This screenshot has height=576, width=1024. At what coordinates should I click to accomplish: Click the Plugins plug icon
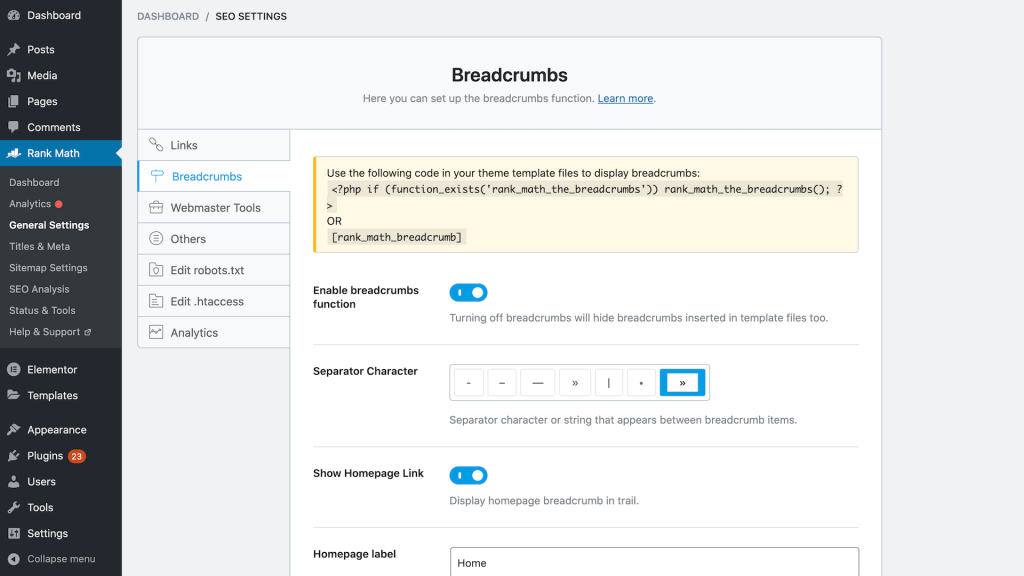click(x=13, y=456)
